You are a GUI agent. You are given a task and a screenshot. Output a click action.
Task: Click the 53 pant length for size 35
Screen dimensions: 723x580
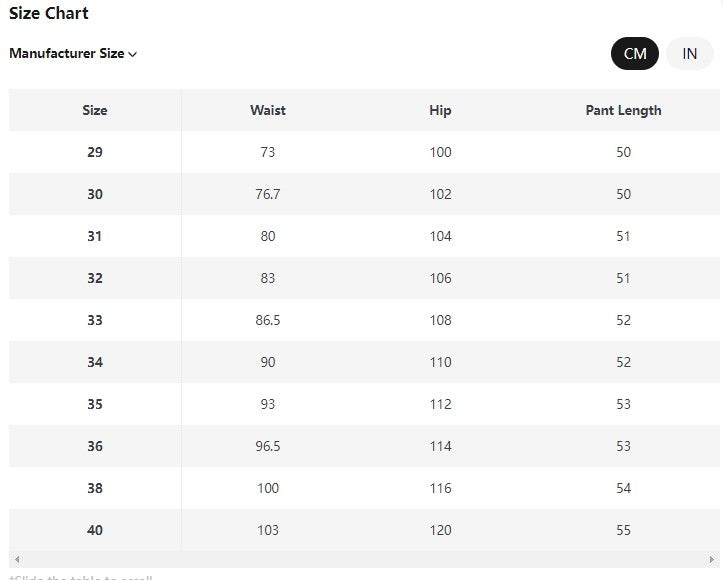coord(623,404)
